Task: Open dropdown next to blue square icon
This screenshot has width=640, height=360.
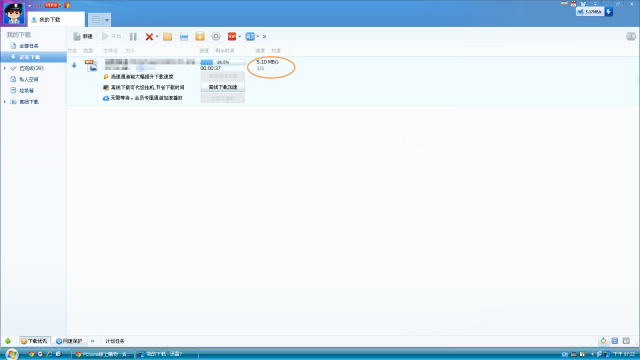Action: pyautogui.click(x=258, y=37)
